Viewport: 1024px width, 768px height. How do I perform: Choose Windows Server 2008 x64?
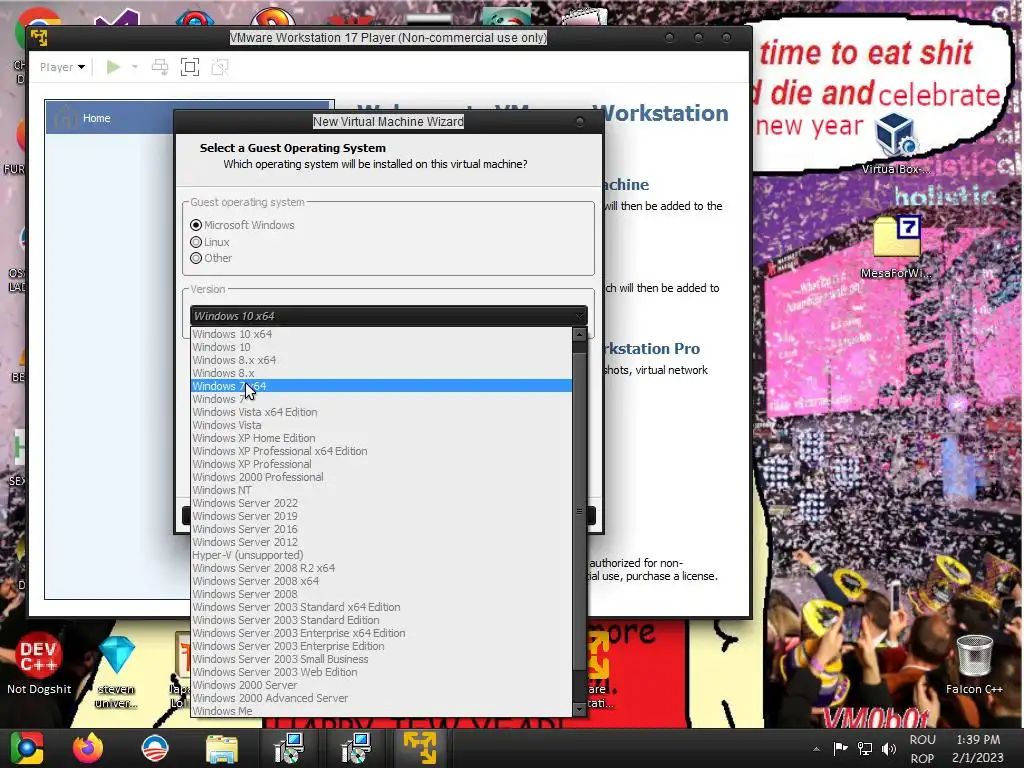coord(381,581)
